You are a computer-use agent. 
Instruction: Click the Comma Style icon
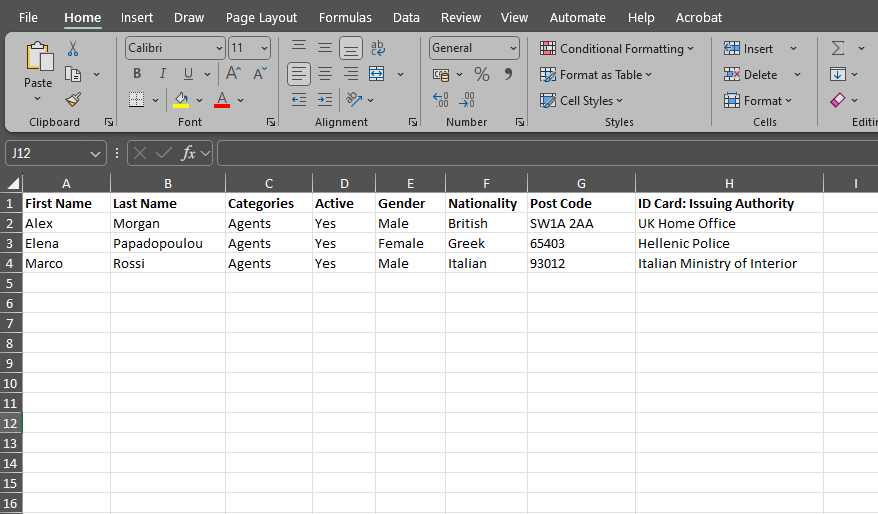[508, 74]
